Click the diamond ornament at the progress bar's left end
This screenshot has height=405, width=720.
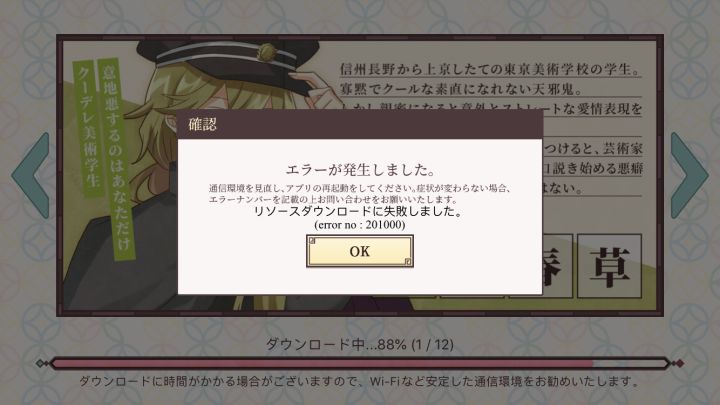click(x=43, y=364)
